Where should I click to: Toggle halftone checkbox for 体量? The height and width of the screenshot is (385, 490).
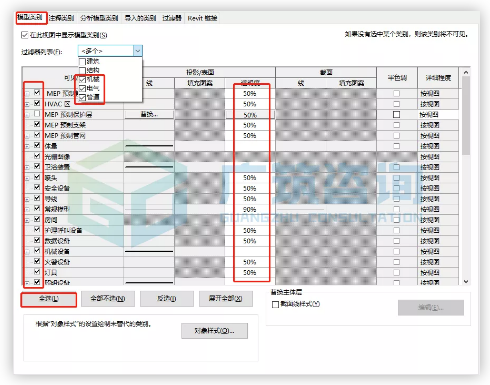pos(396,146)
